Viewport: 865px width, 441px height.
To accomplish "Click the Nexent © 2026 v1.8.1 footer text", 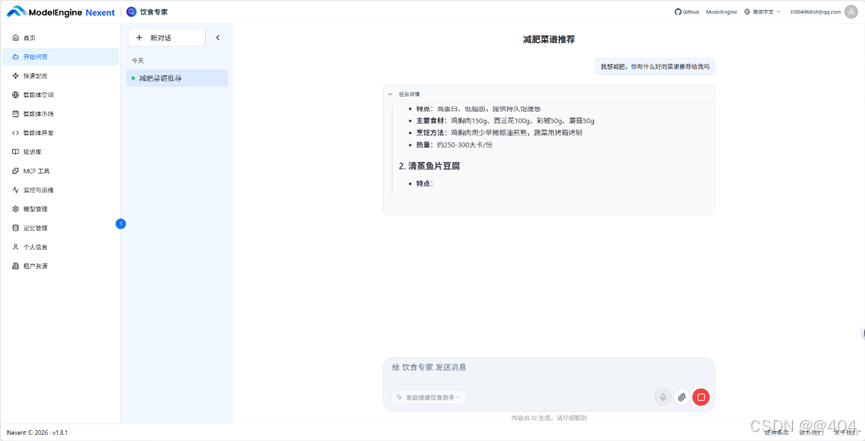I will click(37, 433).
